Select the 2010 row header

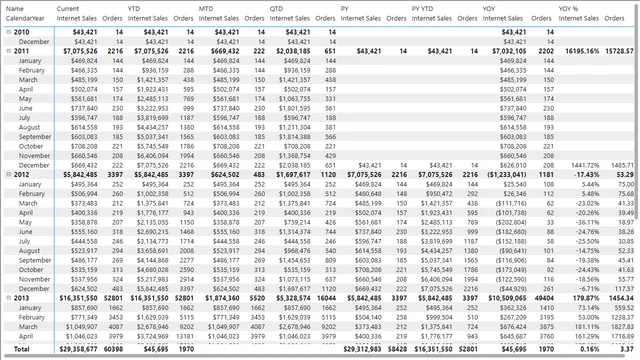(21, 32)
